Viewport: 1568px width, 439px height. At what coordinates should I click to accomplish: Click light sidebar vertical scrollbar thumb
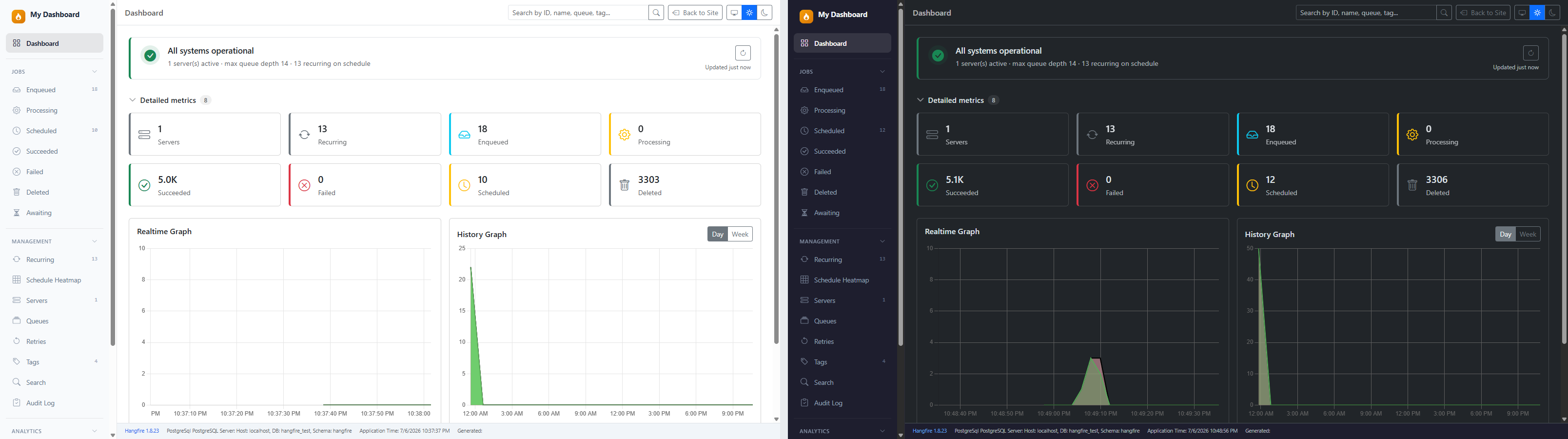point(113,177)
